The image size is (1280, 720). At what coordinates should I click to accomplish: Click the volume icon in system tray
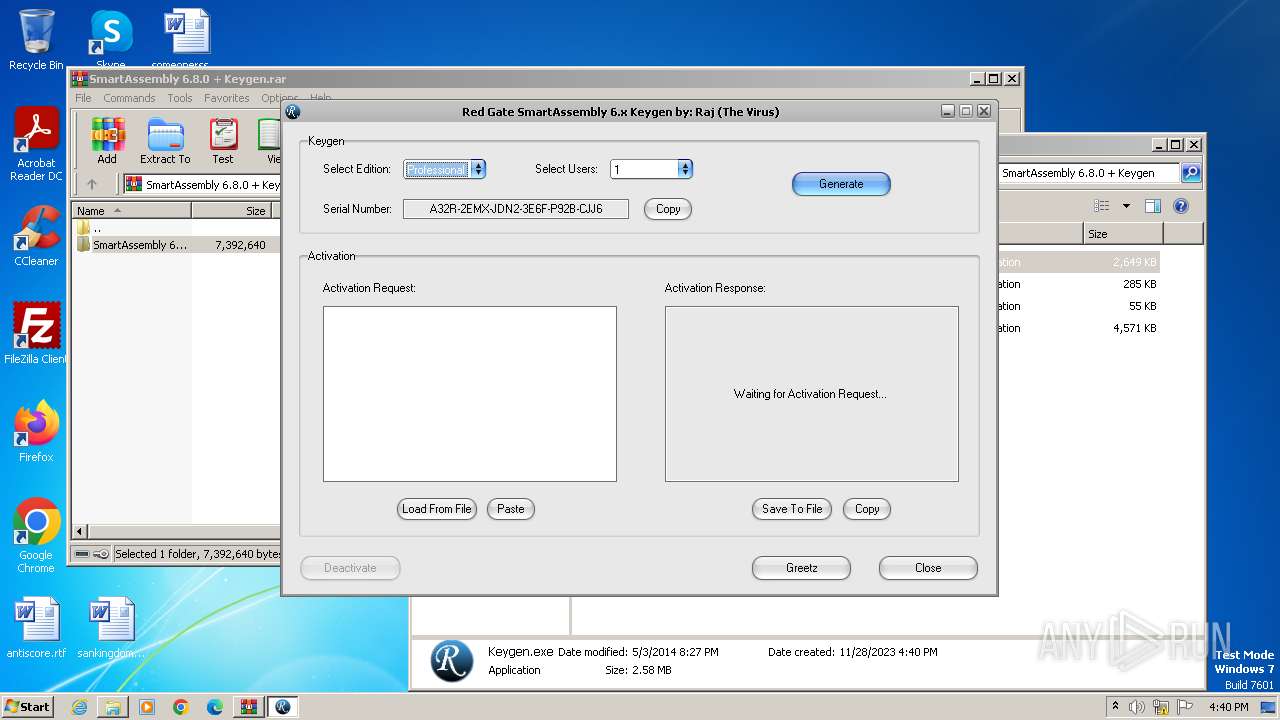(x=1138, y=707)
